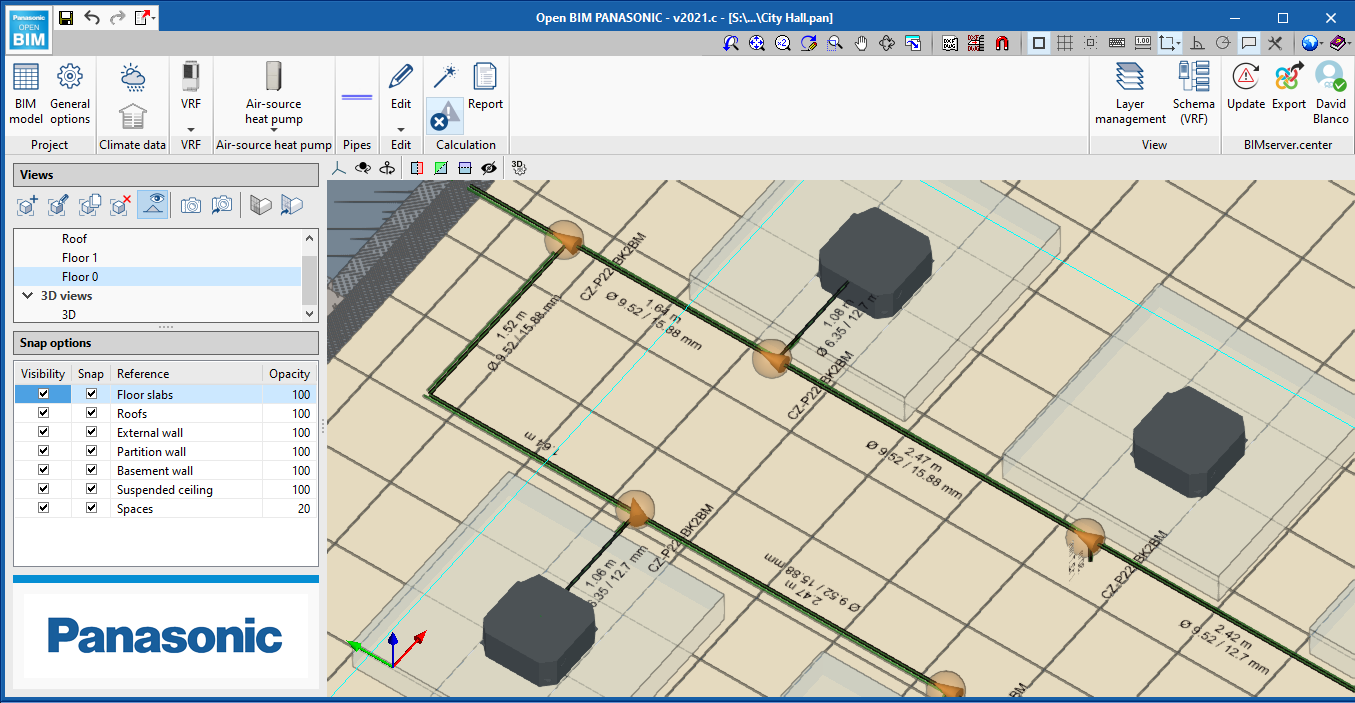This screenshot has width=1355, height=703.
Task: Click the Edit pencil tool
Action: tap(401, 86)
